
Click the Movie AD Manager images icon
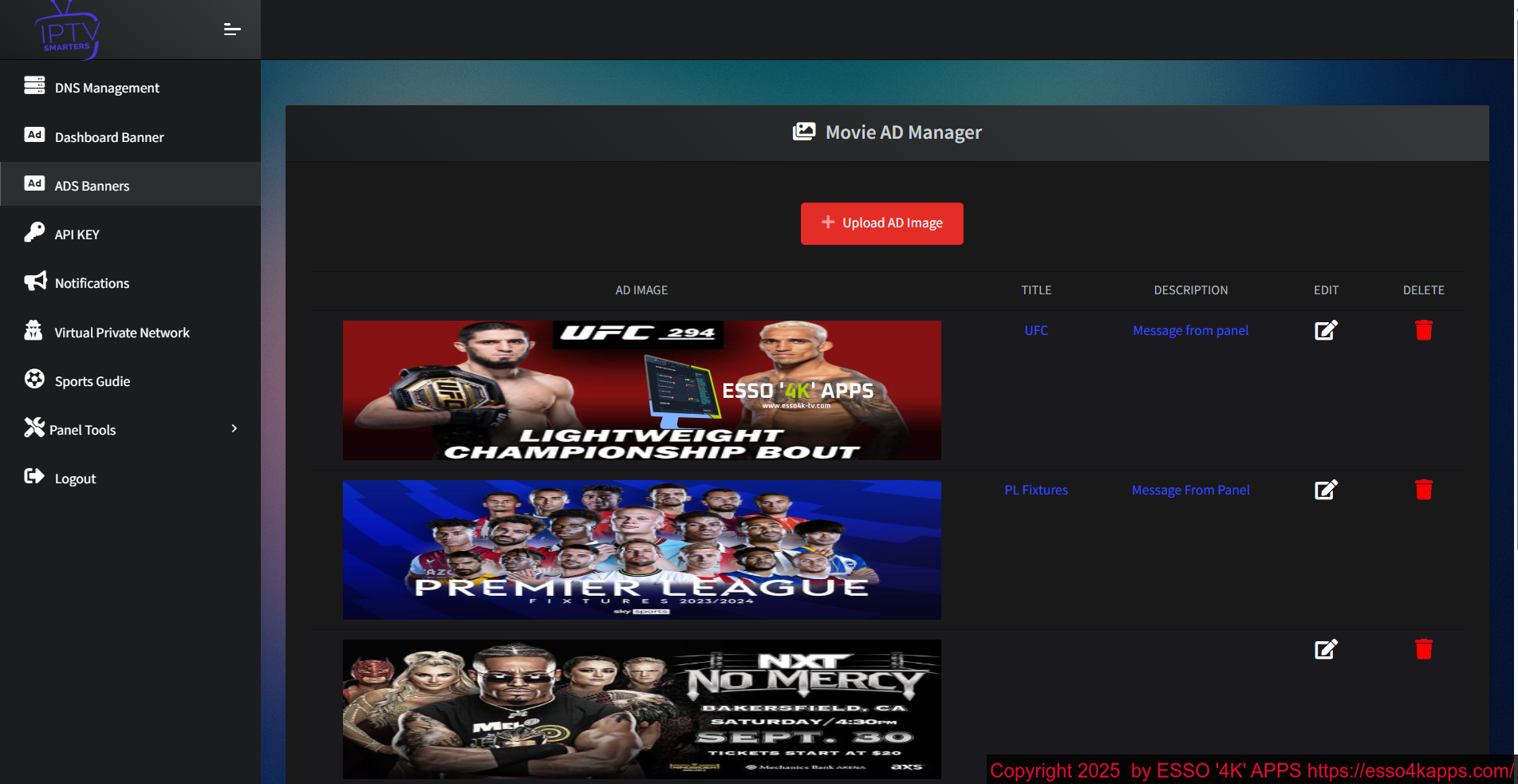click(x=804, y=132)
